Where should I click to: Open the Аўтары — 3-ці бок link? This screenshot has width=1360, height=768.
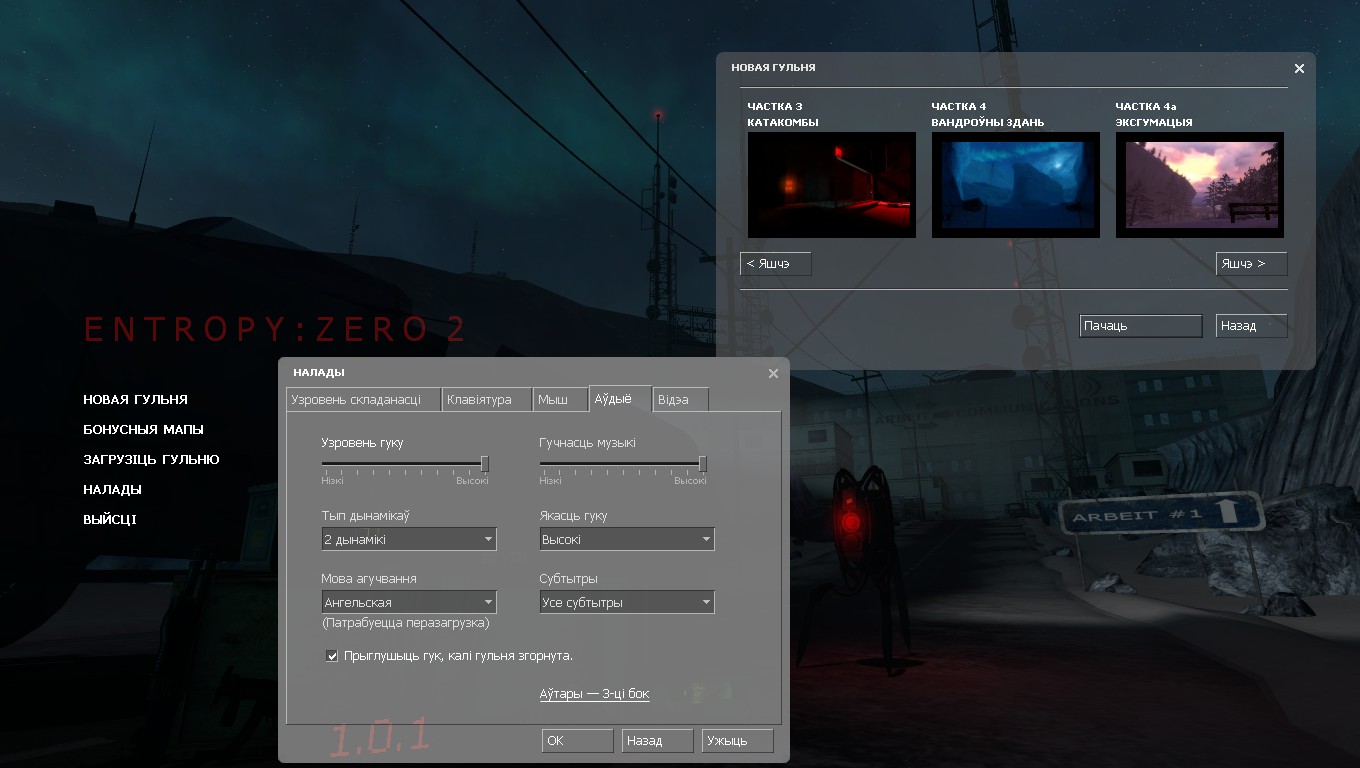click(x=594, y=694)
